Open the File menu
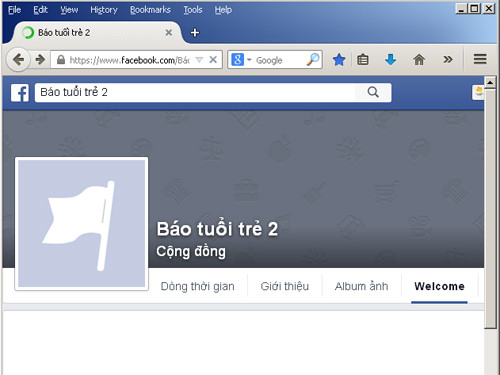Screen dimensions: 500x375 click(14, 10)
